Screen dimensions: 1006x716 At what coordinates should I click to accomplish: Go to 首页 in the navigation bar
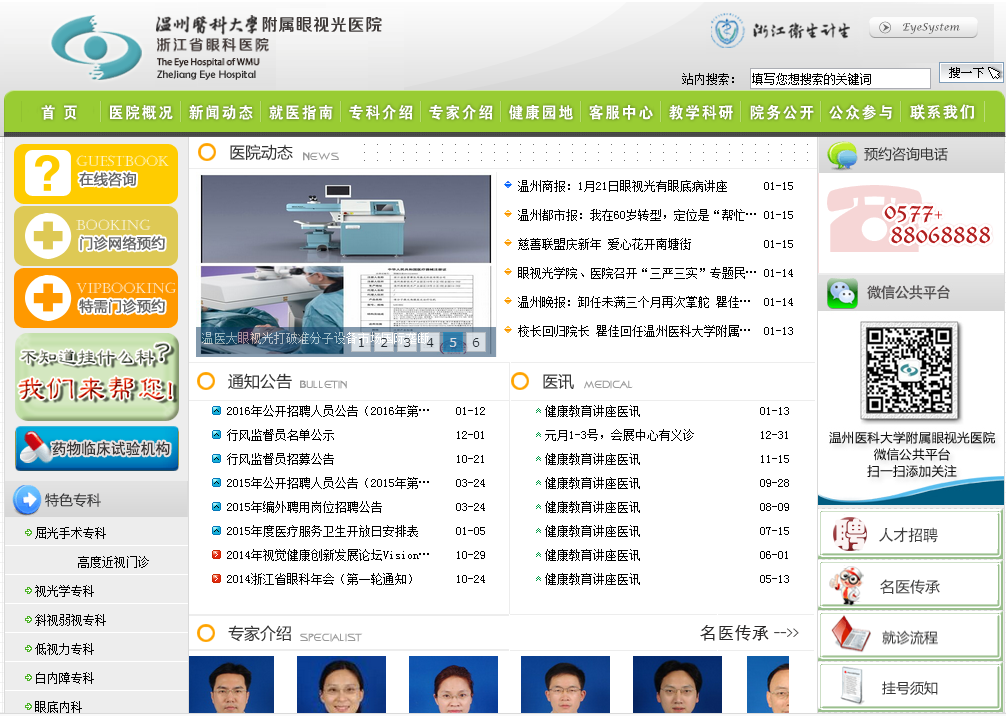pyautogui.click(x=60, y=113)
